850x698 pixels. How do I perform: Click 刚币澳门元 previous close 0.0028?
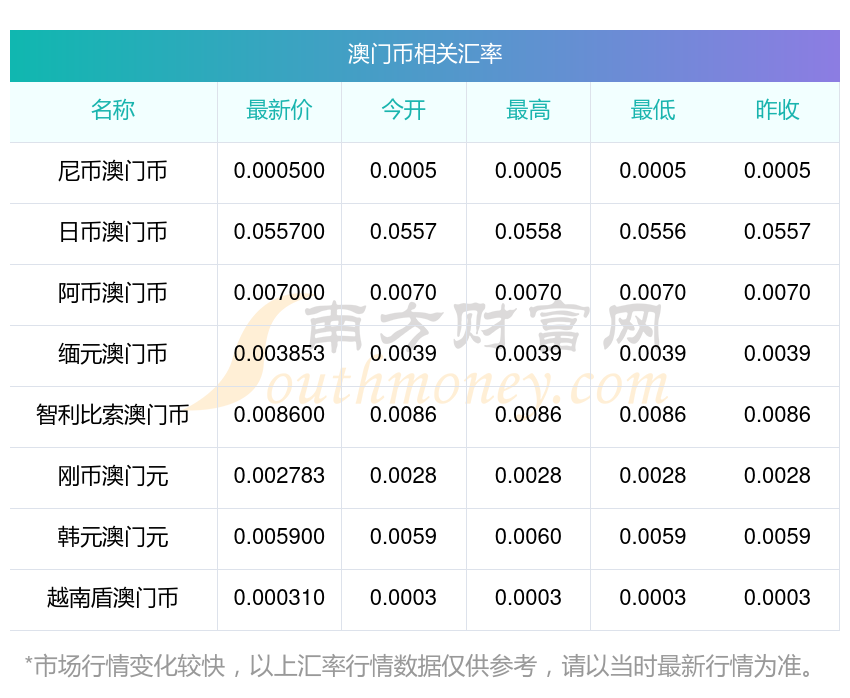coord(777,476)
